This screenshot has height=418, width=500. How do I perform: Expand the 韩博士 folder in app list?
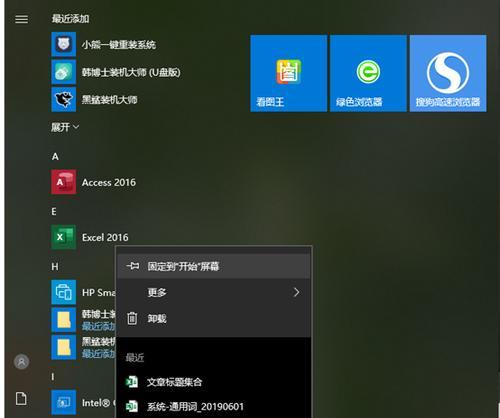(x=64, y=320)
